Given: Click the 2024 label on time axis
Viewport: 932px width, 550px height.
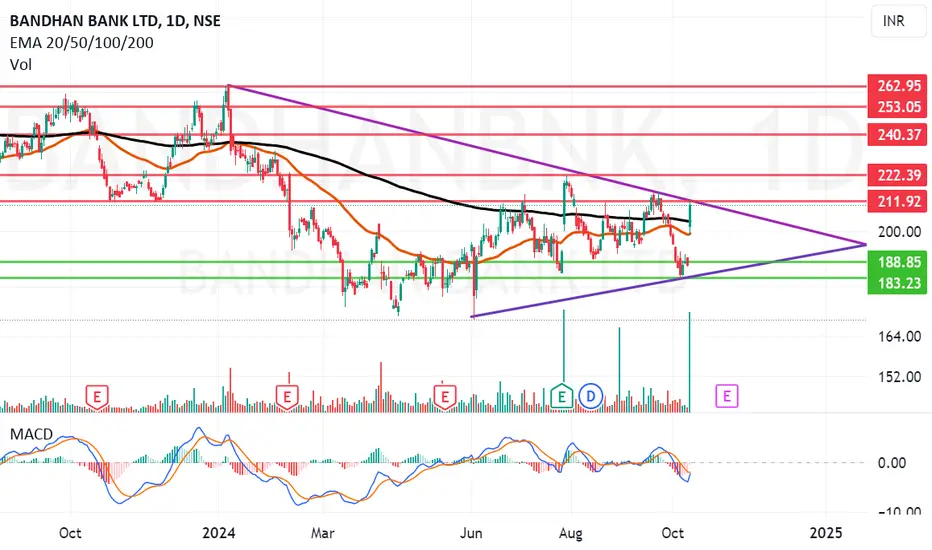Looking at the screenshot, I should [x=218, y=533].
